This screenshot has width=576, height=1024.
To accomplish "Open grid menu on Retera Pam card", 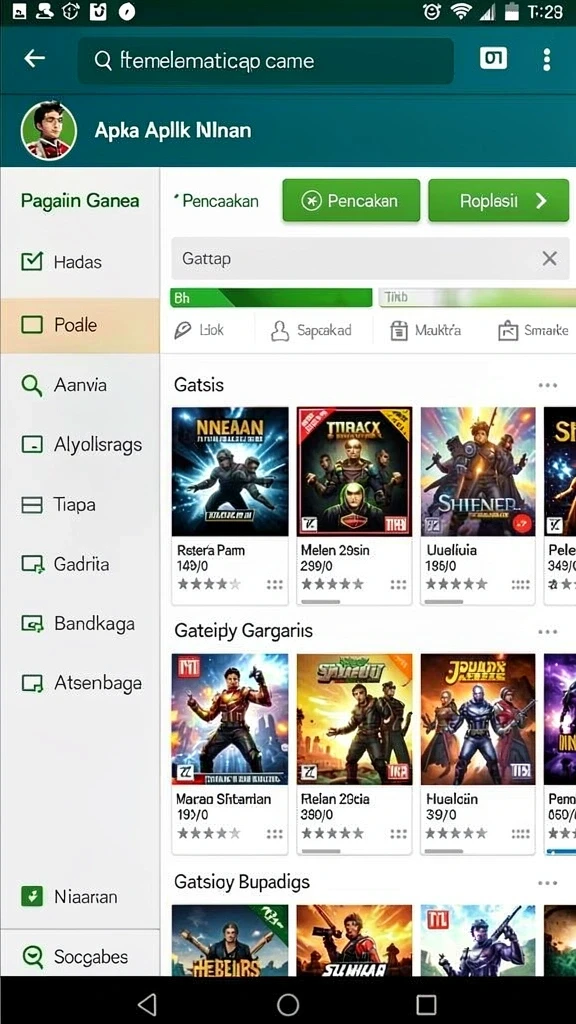I will click(x=275, y=584).
